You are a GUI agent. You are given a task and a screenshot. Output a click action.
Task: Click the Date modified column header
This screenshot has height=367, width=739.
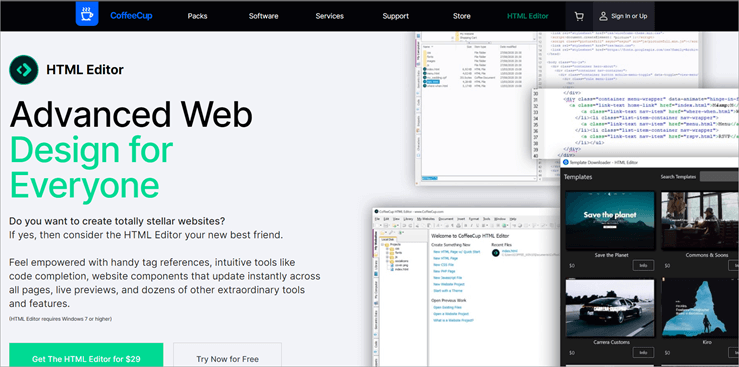point(509,47)
